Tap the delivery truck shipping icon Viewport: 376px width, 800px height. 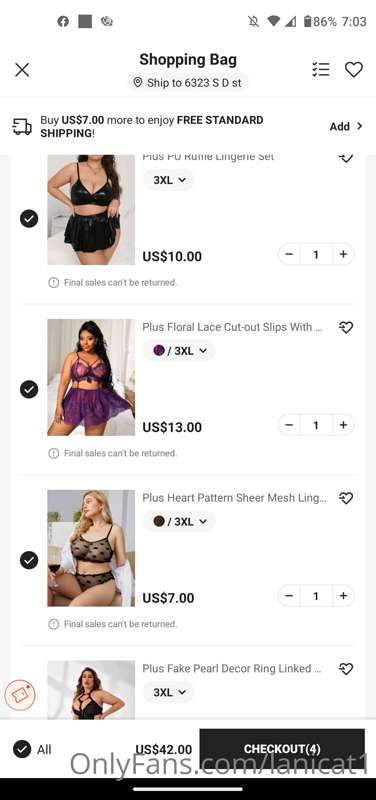pos(22,127)
